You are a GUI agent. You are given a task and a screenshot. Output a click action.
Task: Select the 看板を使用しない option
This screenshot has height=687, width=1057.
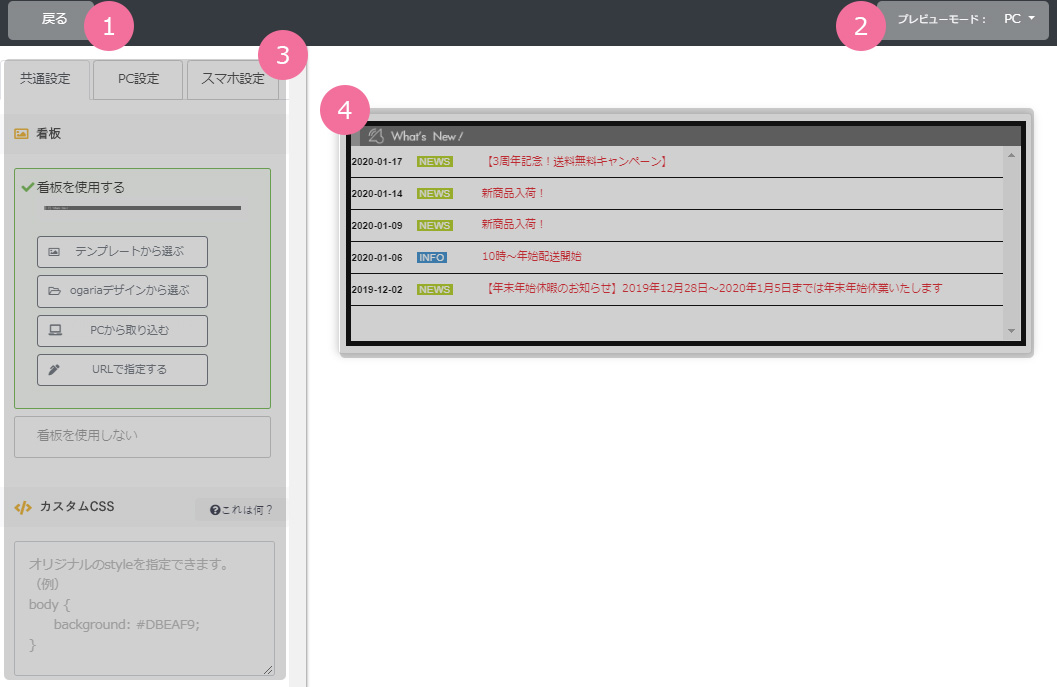pyautogui.click(x=142, y=436)
